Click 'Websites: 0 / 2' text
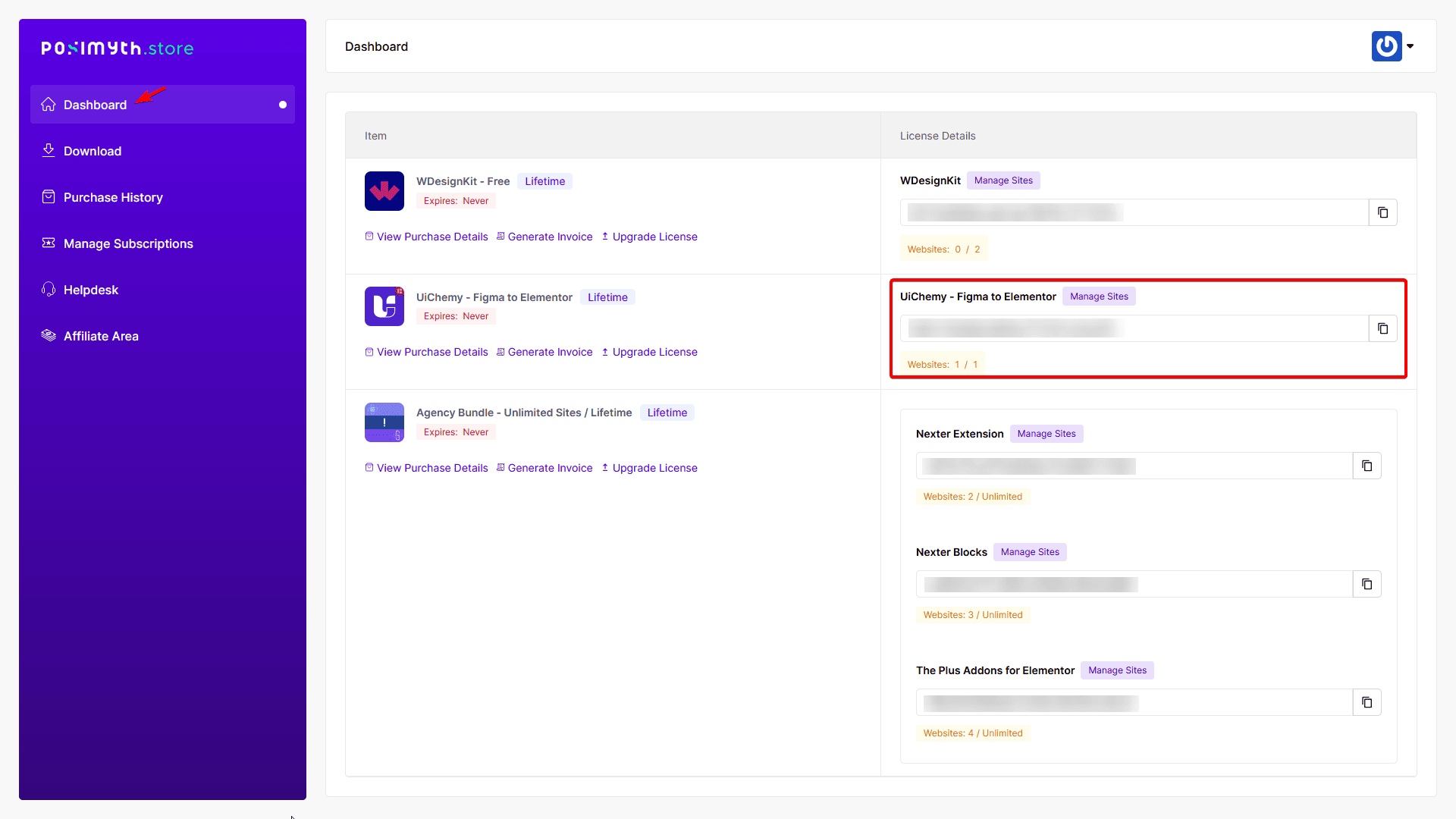 coord(943,249)
